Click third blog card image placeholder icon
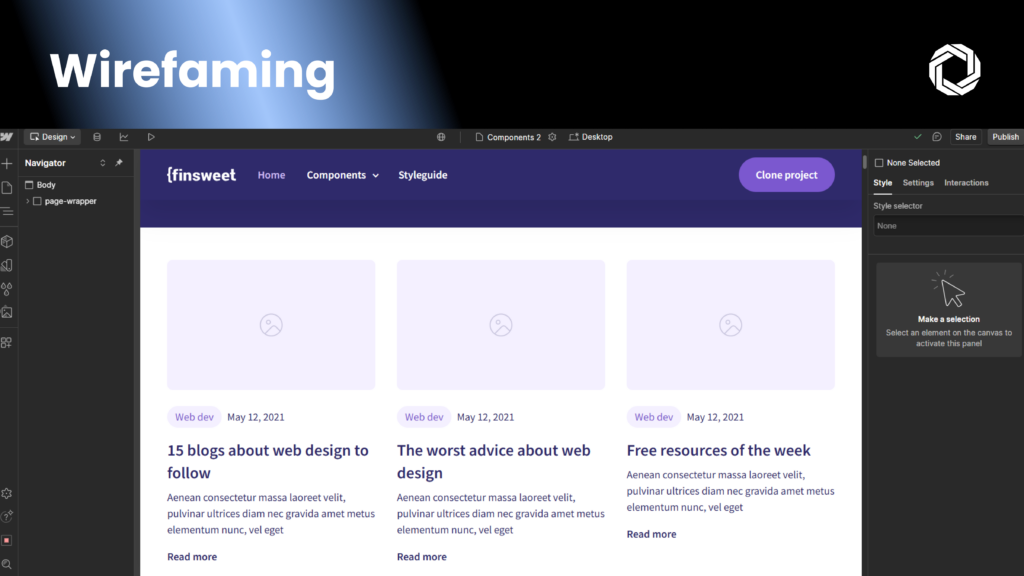 point(731,325)
